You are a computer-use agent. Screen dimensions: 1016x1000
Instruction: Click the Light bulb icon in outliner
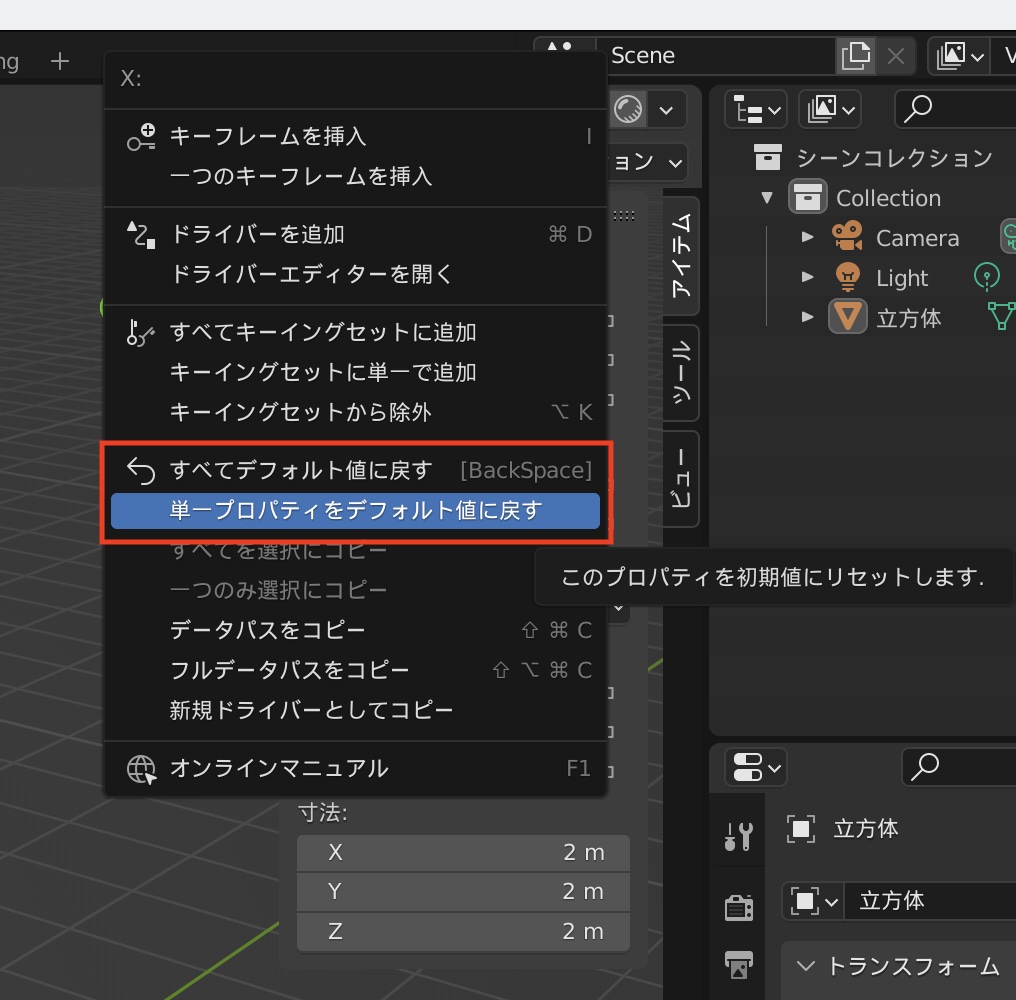(847, 278)
